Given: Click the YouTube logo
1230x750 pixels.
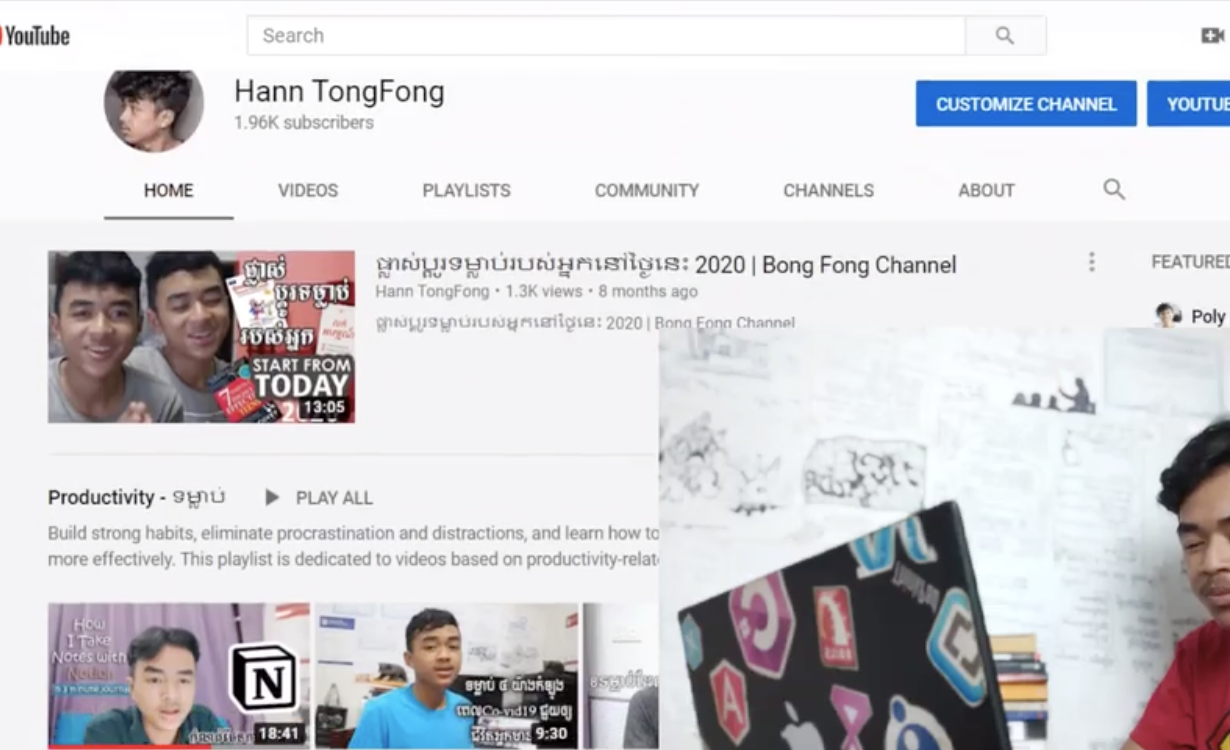Looking at the screenshot, I should coord(35,36).
